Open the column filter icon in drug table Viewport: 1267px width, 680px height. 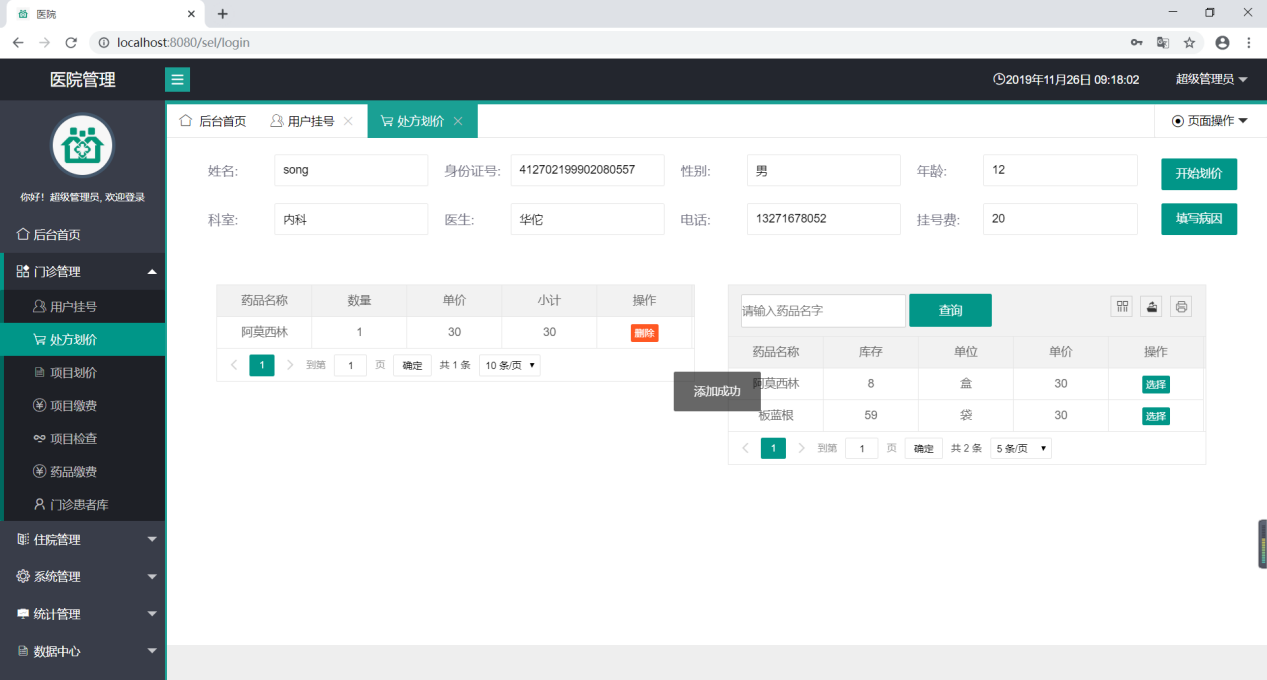coord(1122,307)
